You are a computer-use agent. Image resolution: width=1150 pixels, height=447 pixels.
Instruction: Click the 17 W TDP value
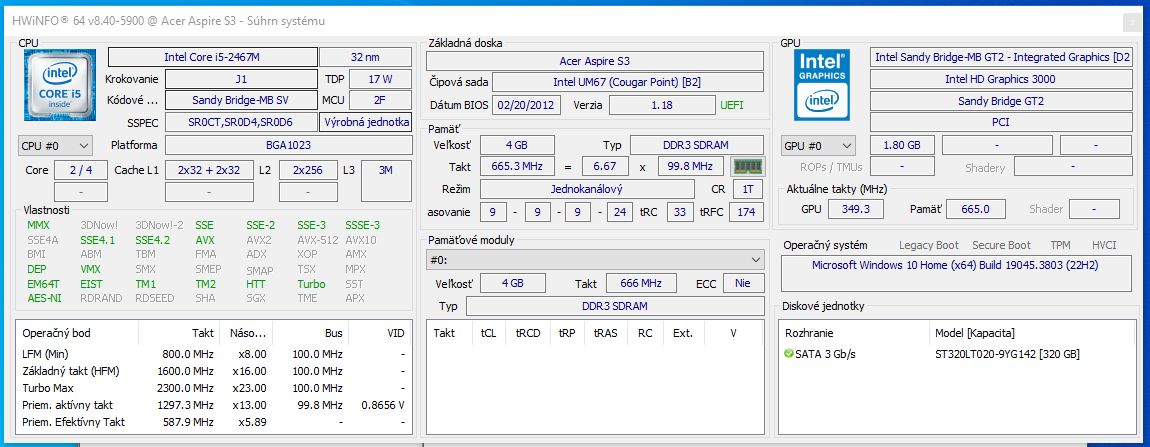[380, 79]
